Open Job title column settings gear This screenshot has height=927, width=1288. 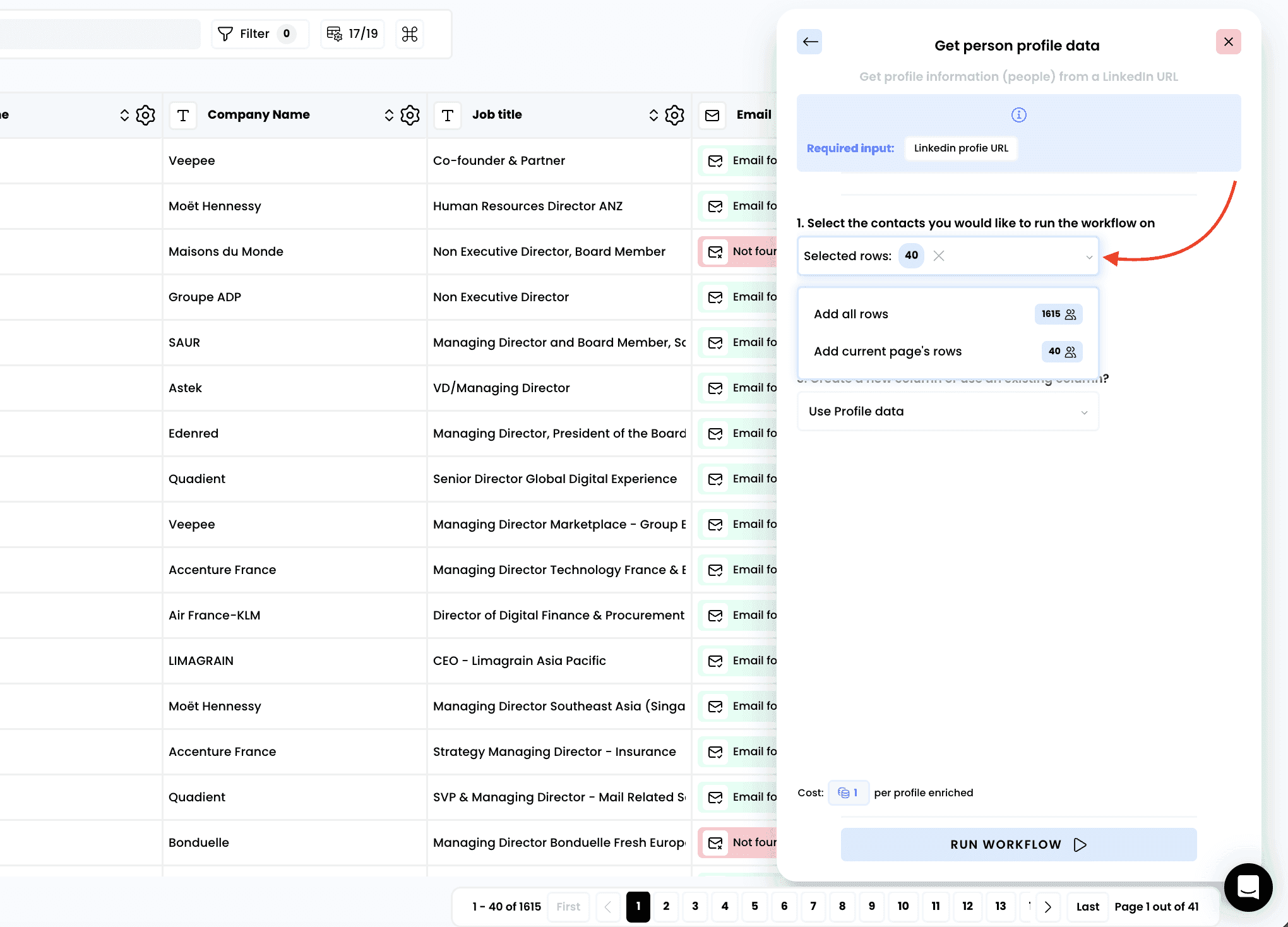pyautogui.click(x=674, y=115)
